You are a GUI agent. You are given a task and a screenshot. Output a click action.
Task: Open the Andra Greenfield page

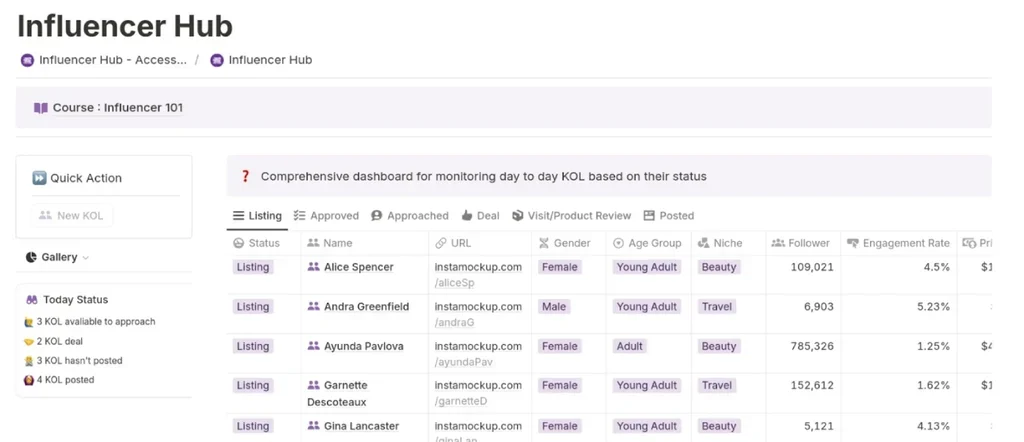pos(367,306)
